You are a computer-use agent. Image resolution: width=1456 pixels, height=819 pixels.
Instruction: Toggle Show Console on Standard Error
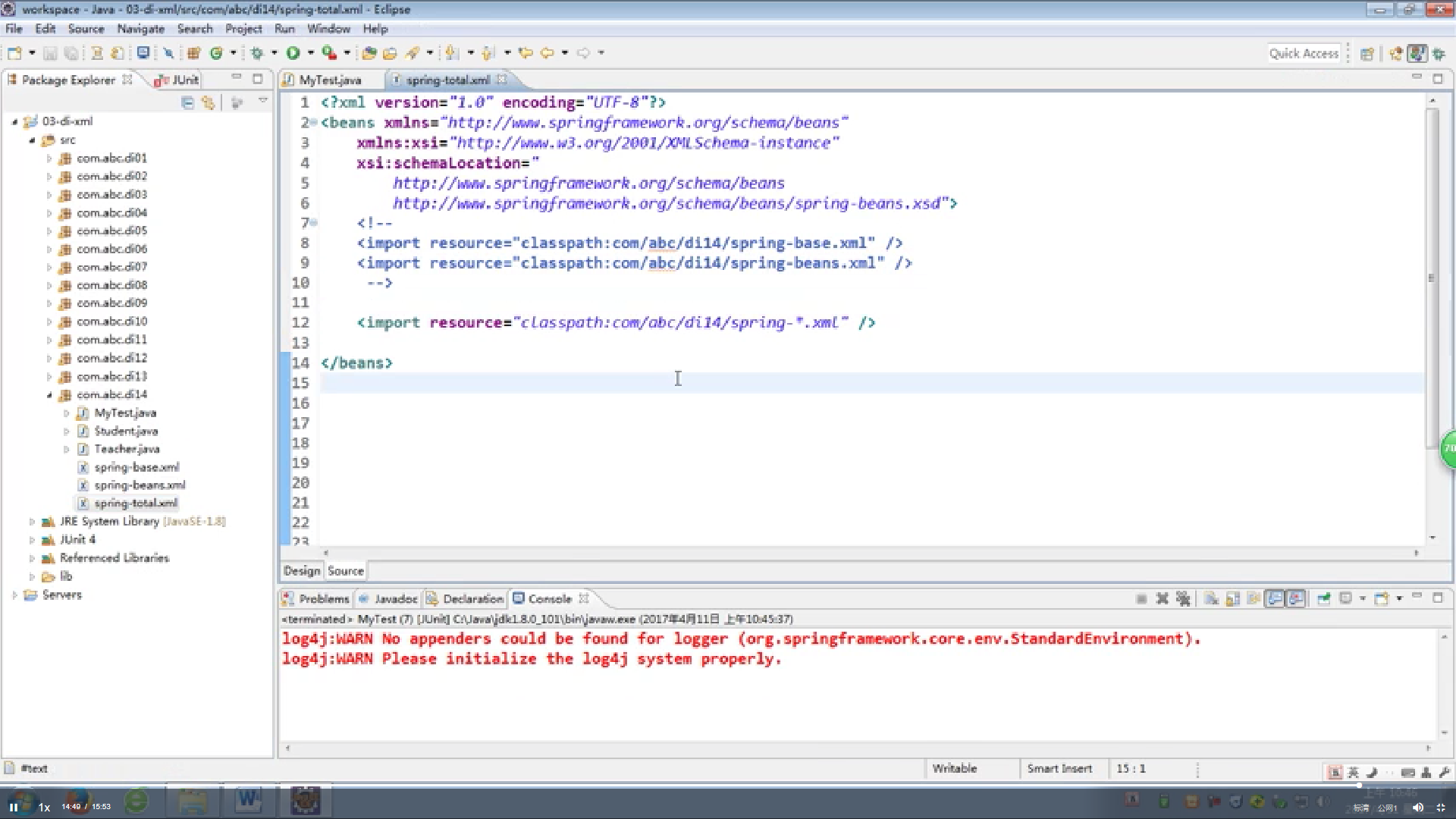tap(1296, 598)
